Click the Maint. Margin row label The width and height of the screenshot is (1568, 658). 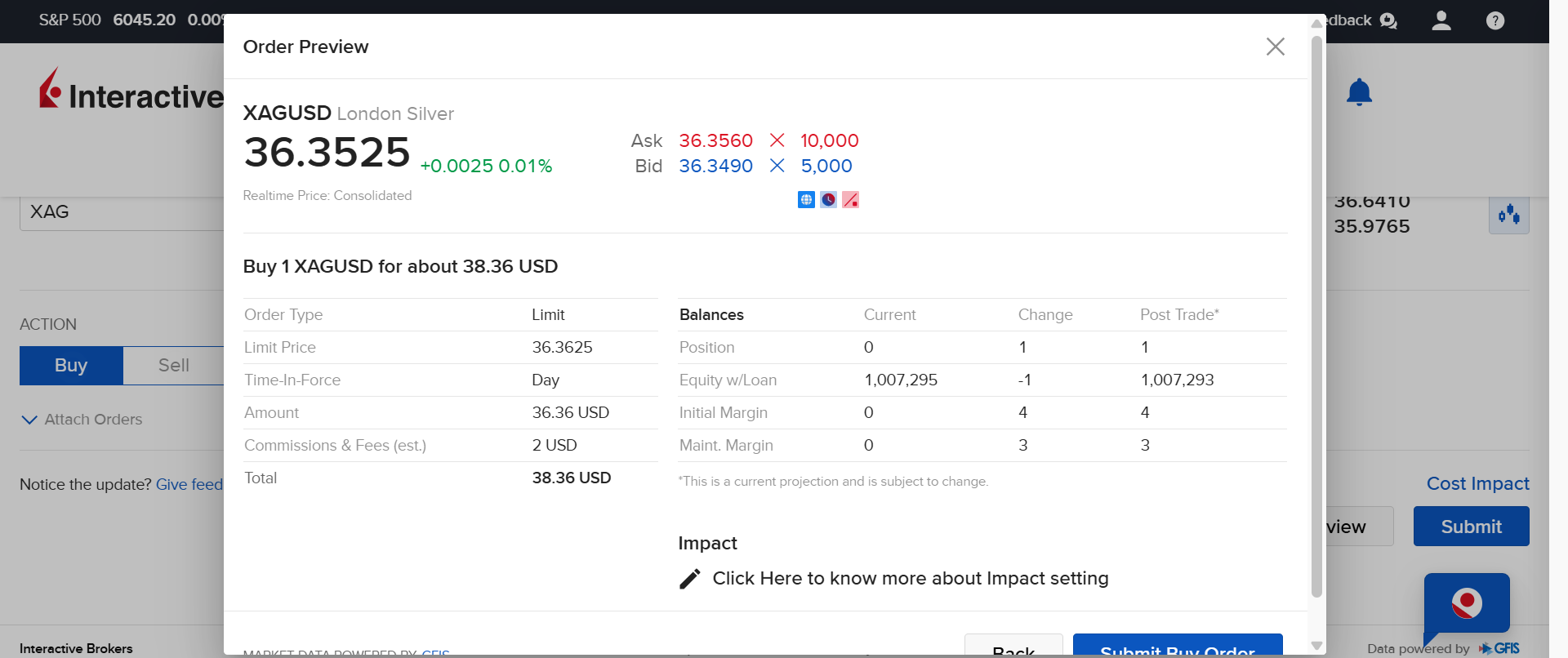click(726, 445)
